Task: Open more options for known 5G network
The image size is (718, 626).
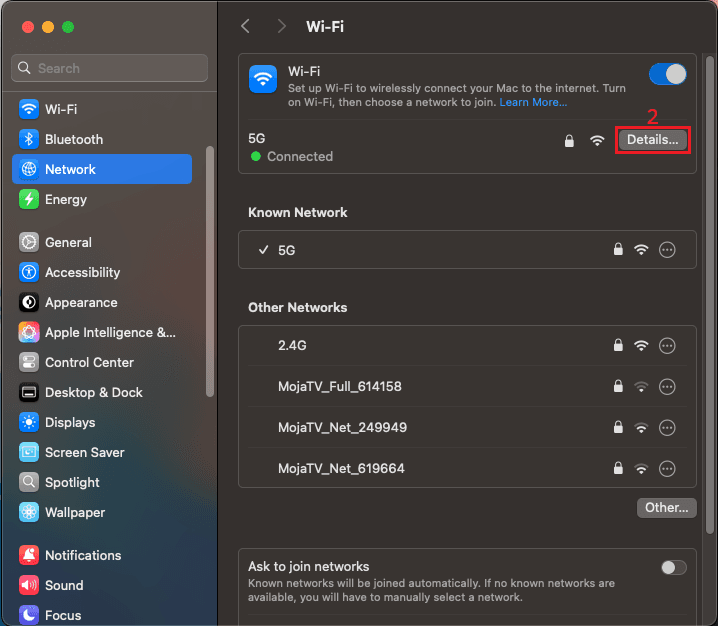Action: pyautogui.click(x=668, y=250)
